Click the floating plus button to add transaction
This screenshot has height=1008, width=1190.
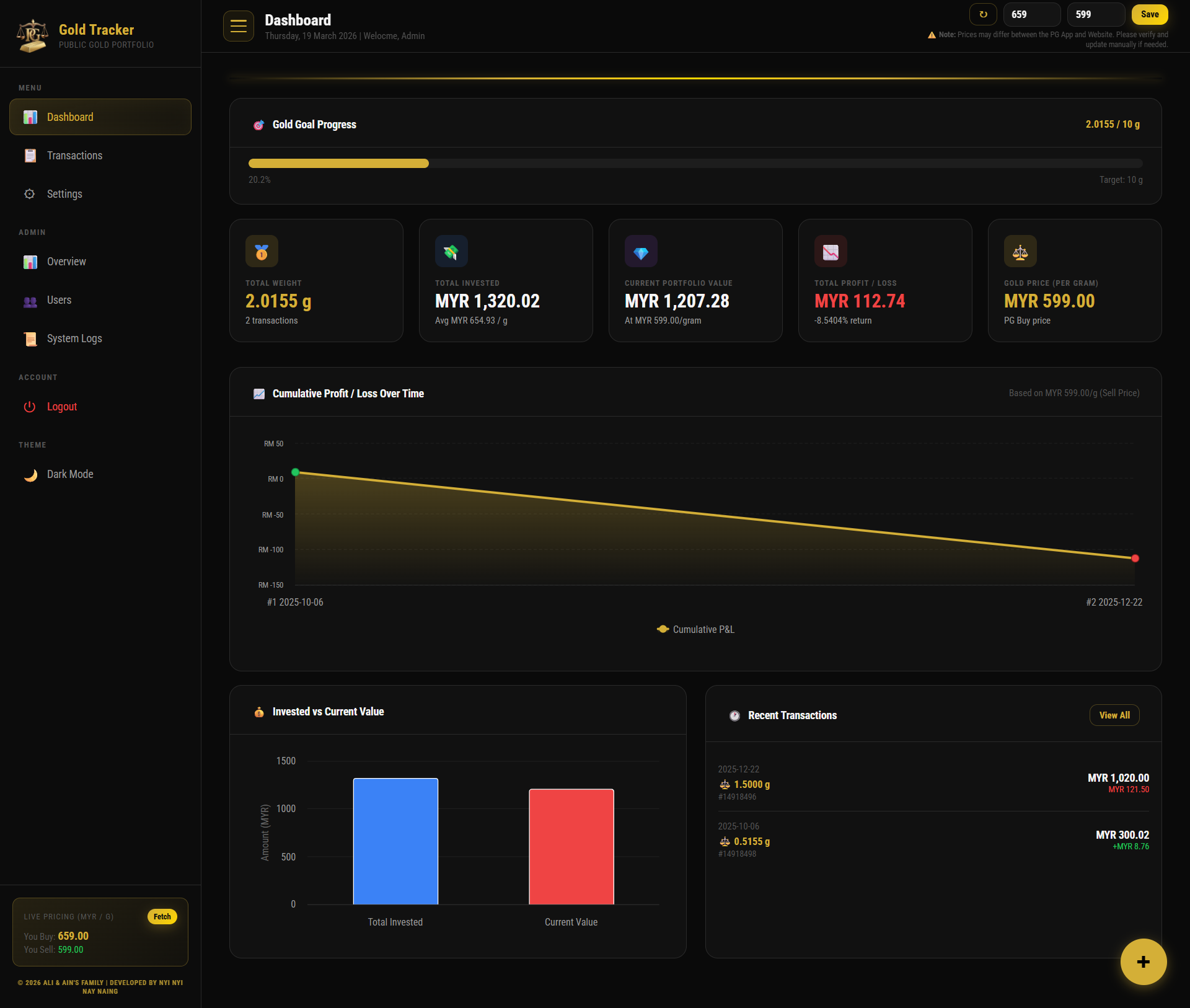coord(1144,962)
